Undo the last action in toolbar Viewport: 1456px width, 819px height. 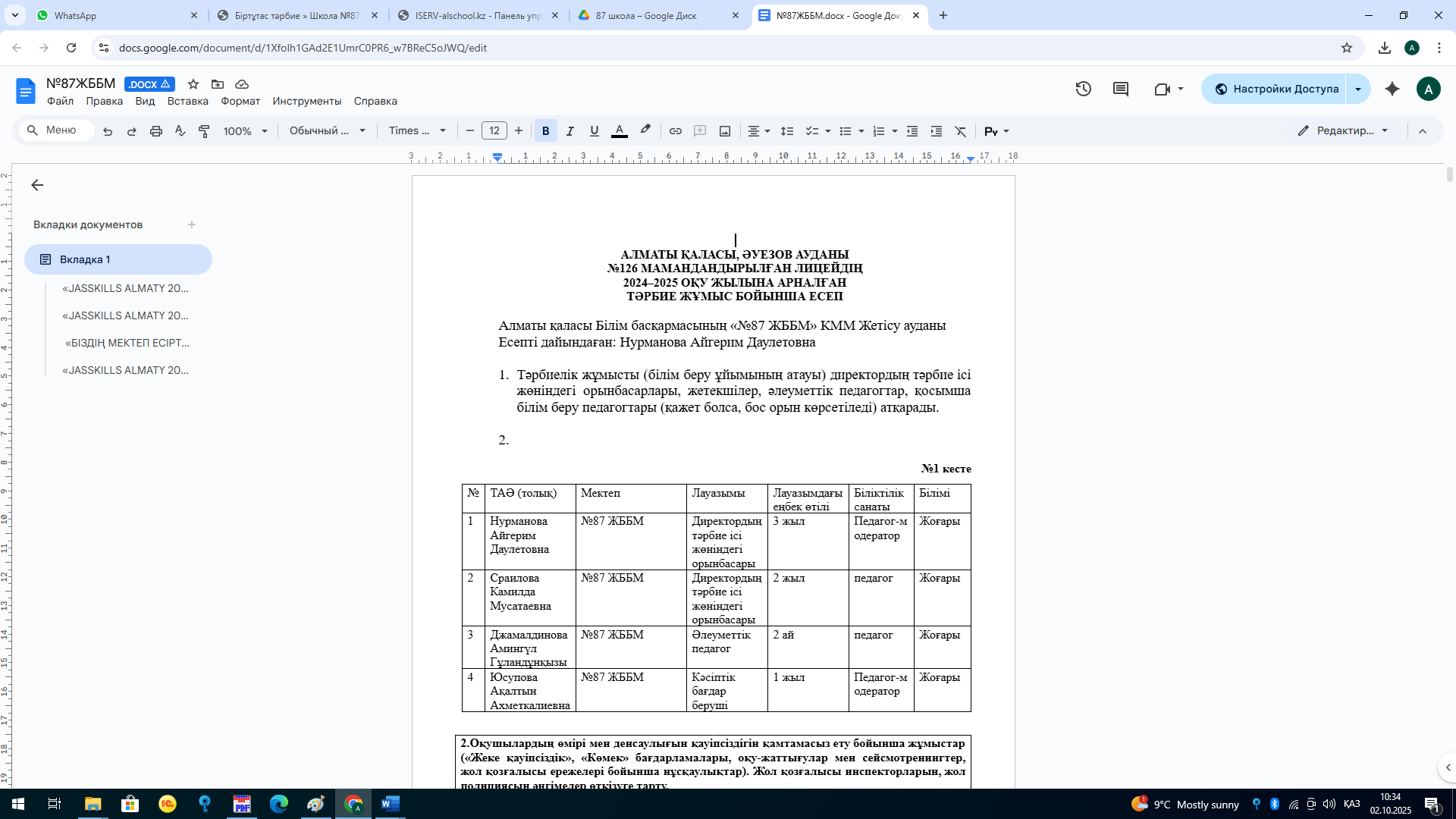(108, 131)
